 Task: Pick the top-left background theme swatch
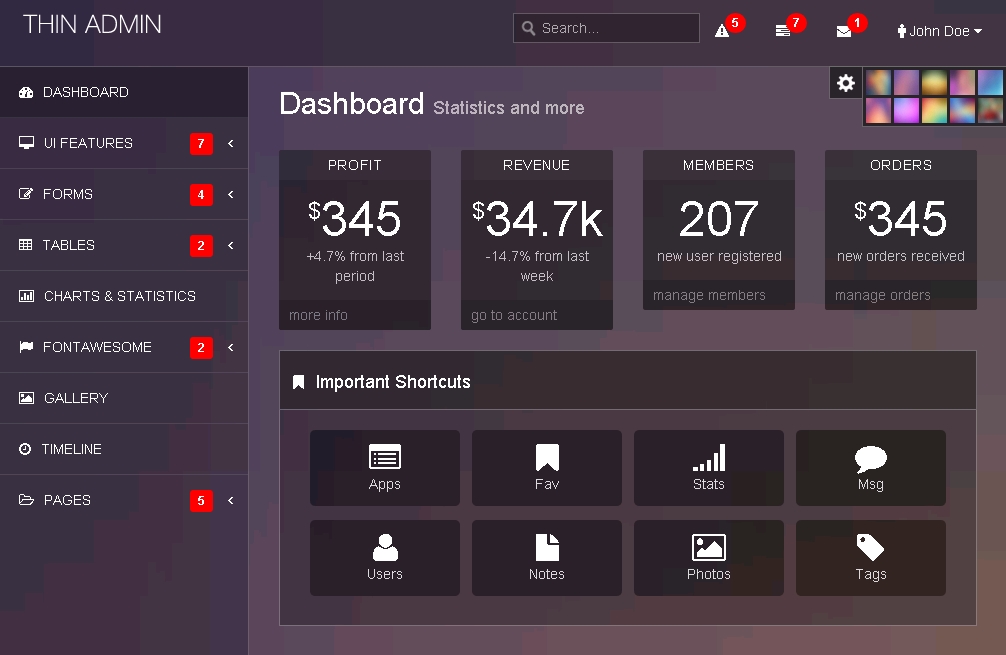tap(878, 83)
